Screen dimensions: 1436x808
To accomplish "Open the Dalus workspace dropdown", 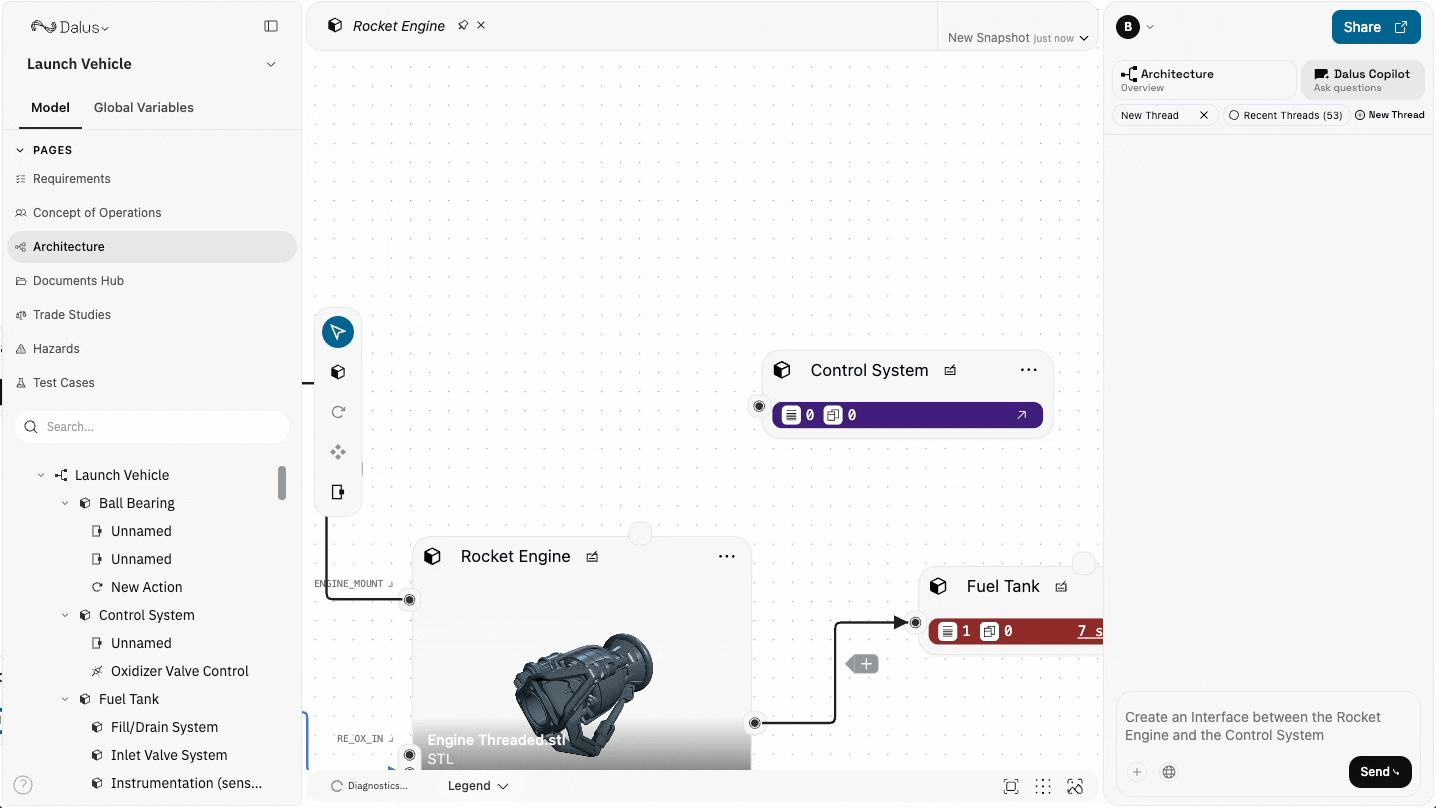I will tap(70, 27).
